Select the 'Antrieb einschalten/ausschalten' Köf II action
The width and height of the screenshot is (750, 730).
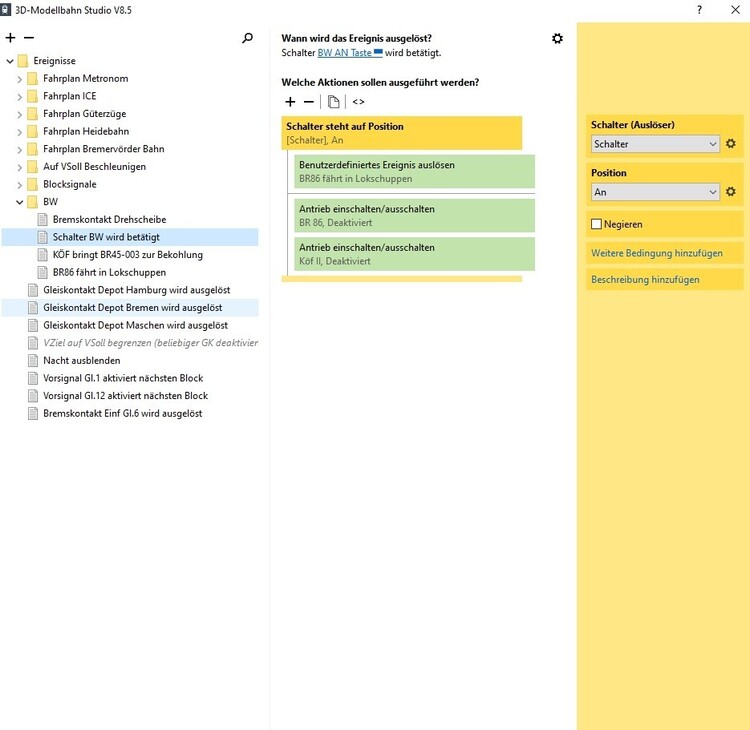pyautogui.click(x=414, y=254)
